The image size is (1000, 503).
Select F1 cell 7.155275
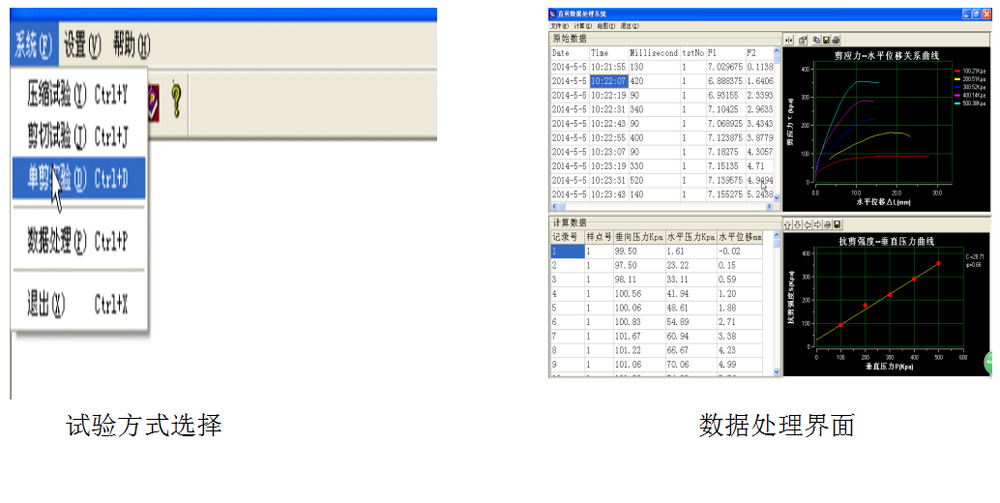tap(726, 194)
